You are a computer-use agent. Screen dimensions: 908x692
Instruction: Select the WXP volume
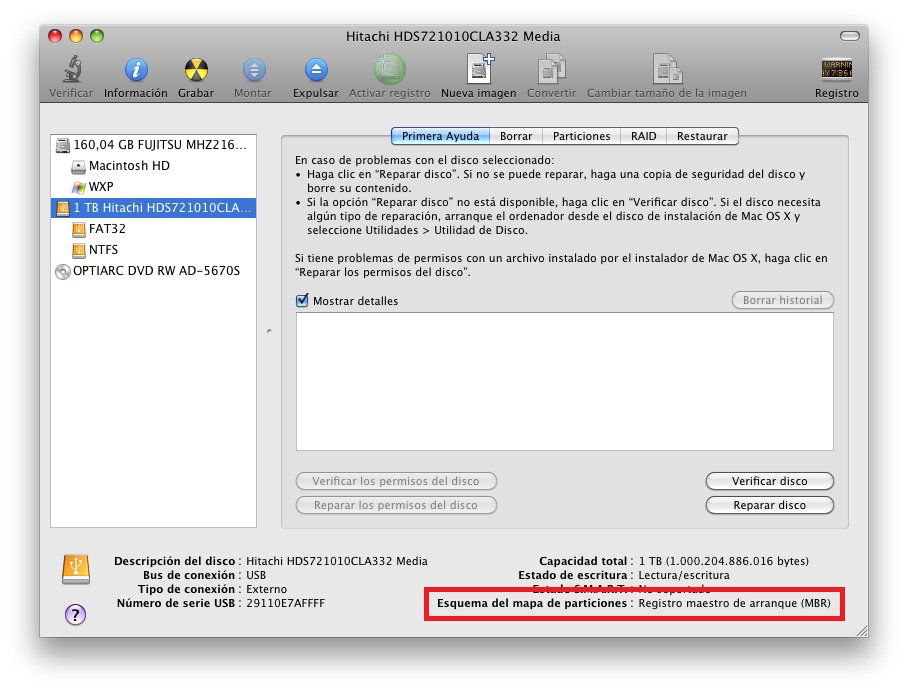[153, 186]
